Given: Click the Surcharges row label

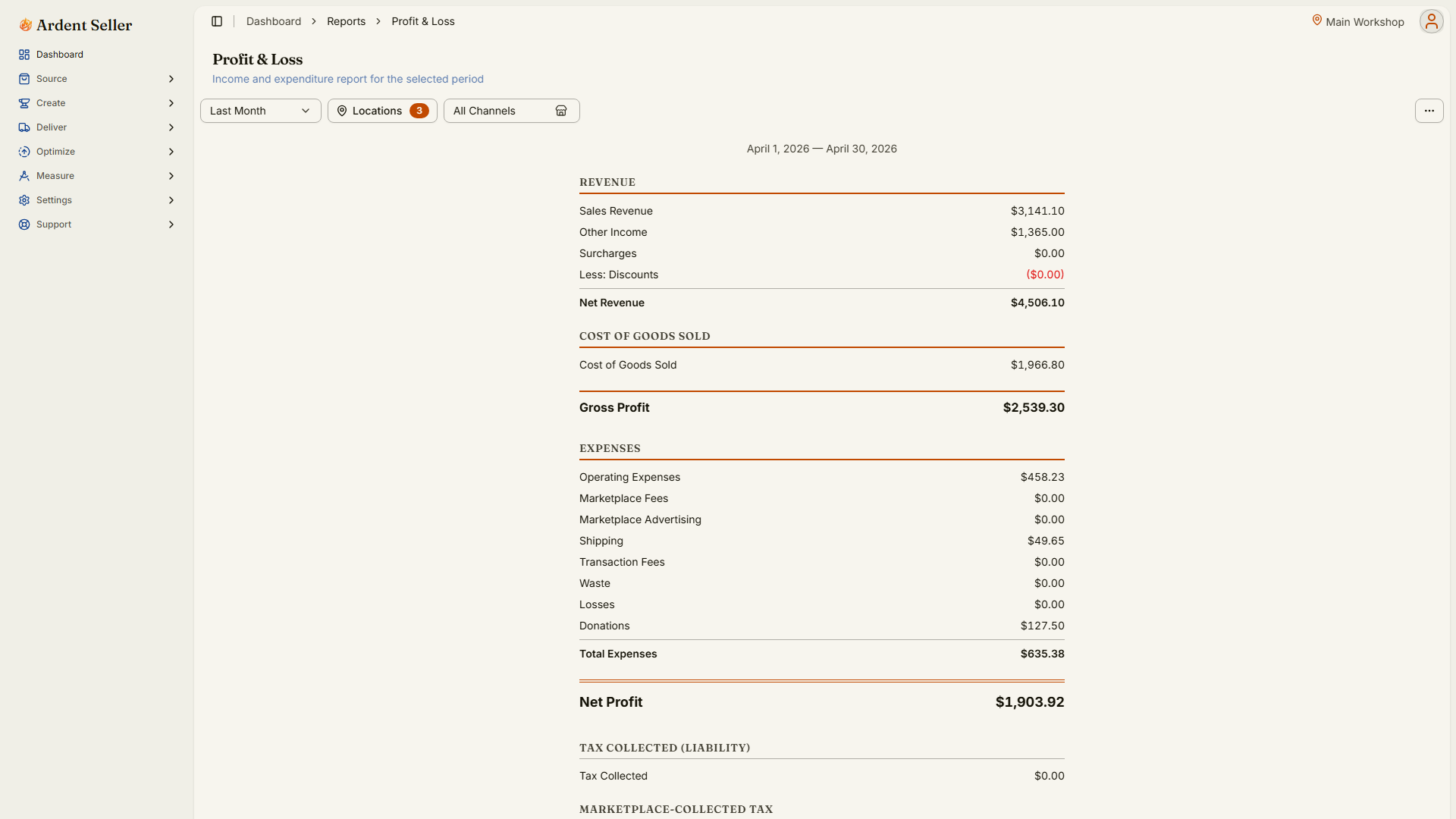Looking at the screenshot, I should [x=607, y=253].
